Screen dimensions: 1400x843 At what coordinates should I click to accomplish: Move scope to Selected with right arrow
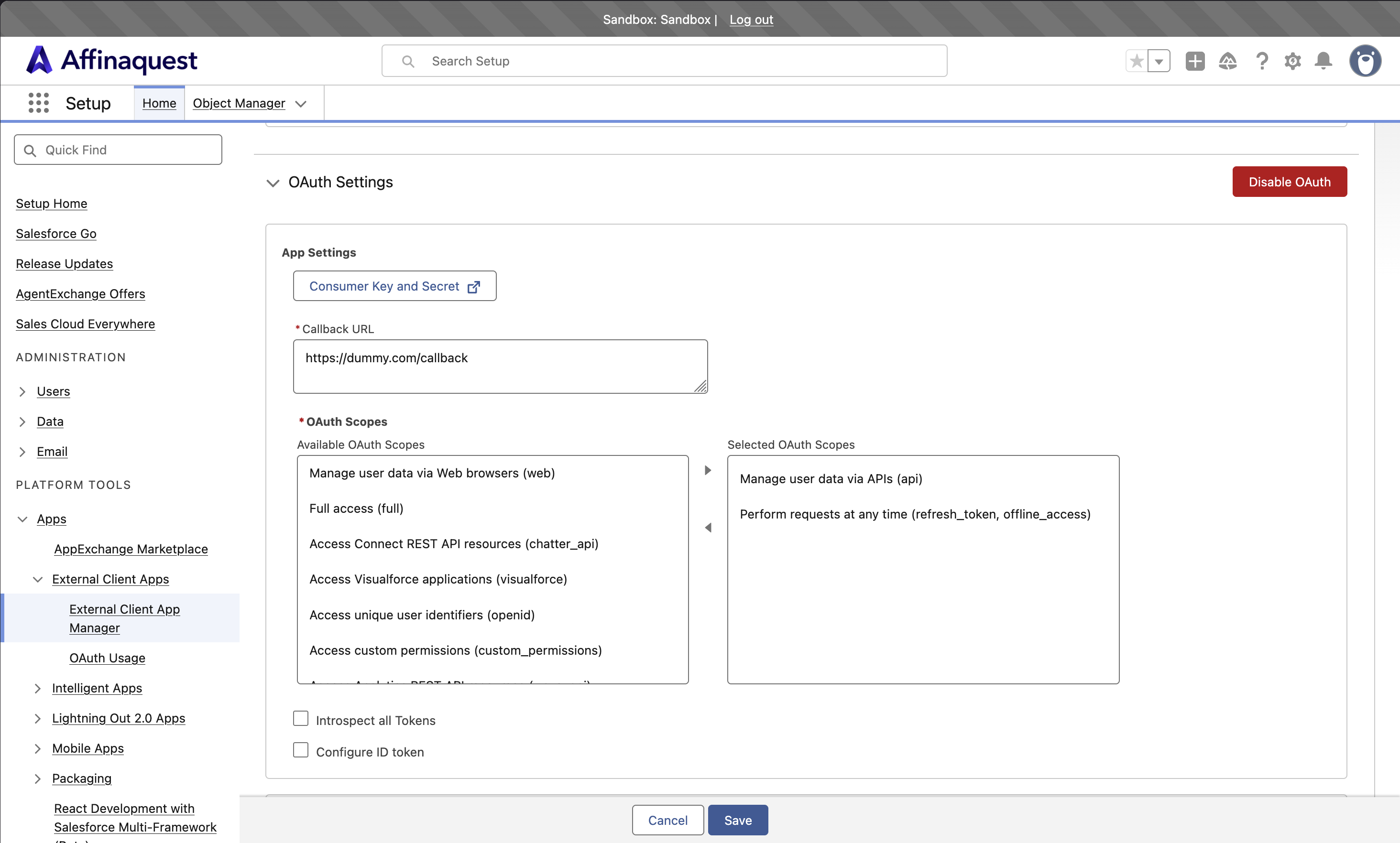[707, 470]
